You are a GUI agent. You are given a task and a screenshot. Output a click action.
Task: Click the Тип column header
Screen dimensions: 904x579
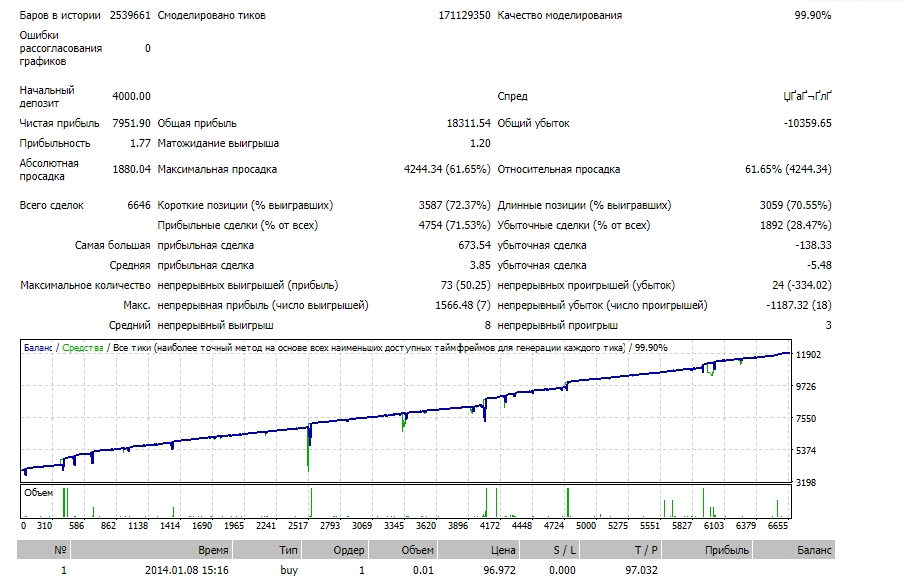point(265,550)
